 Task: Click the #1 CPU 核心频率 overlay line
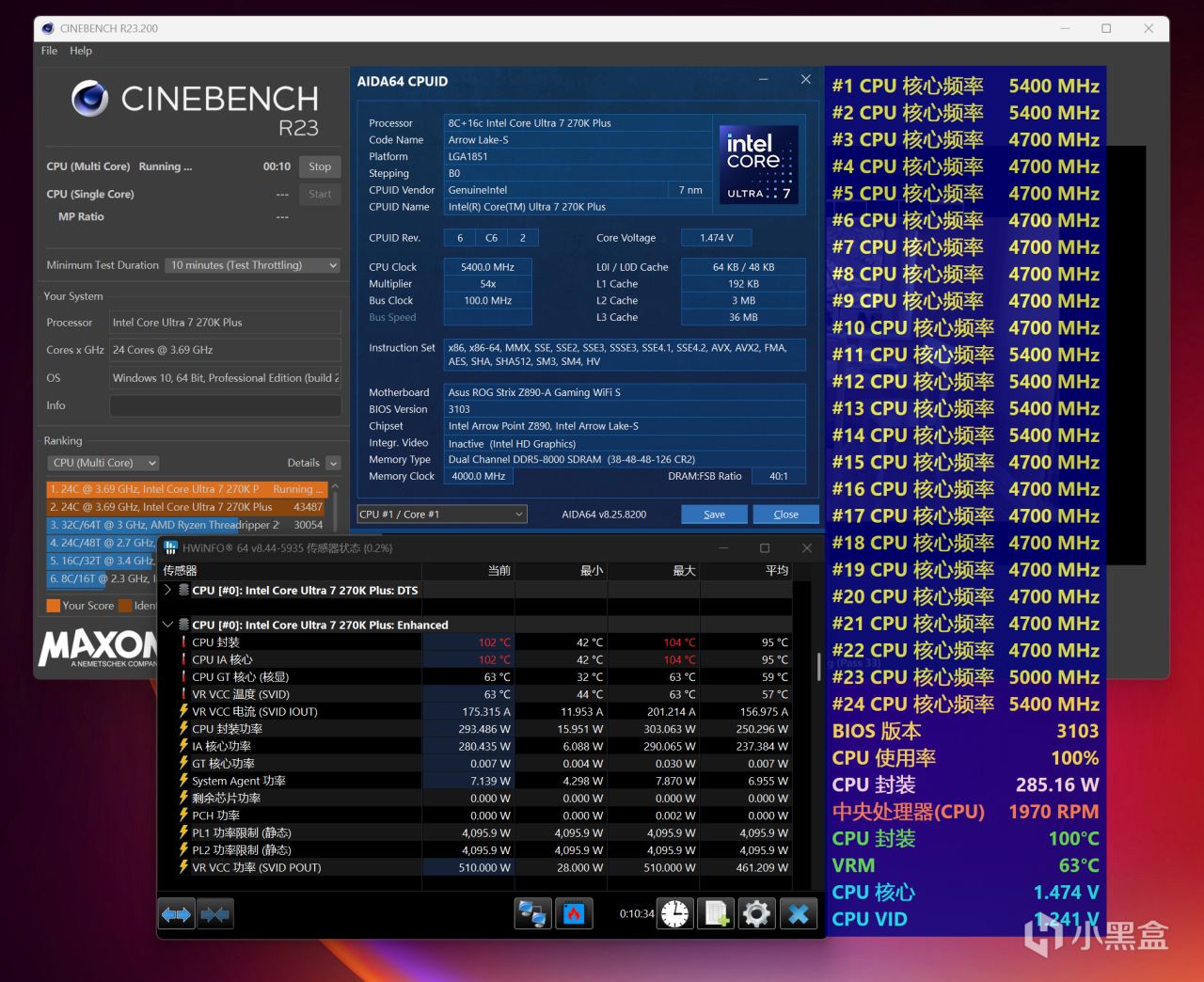pos(966,86)
